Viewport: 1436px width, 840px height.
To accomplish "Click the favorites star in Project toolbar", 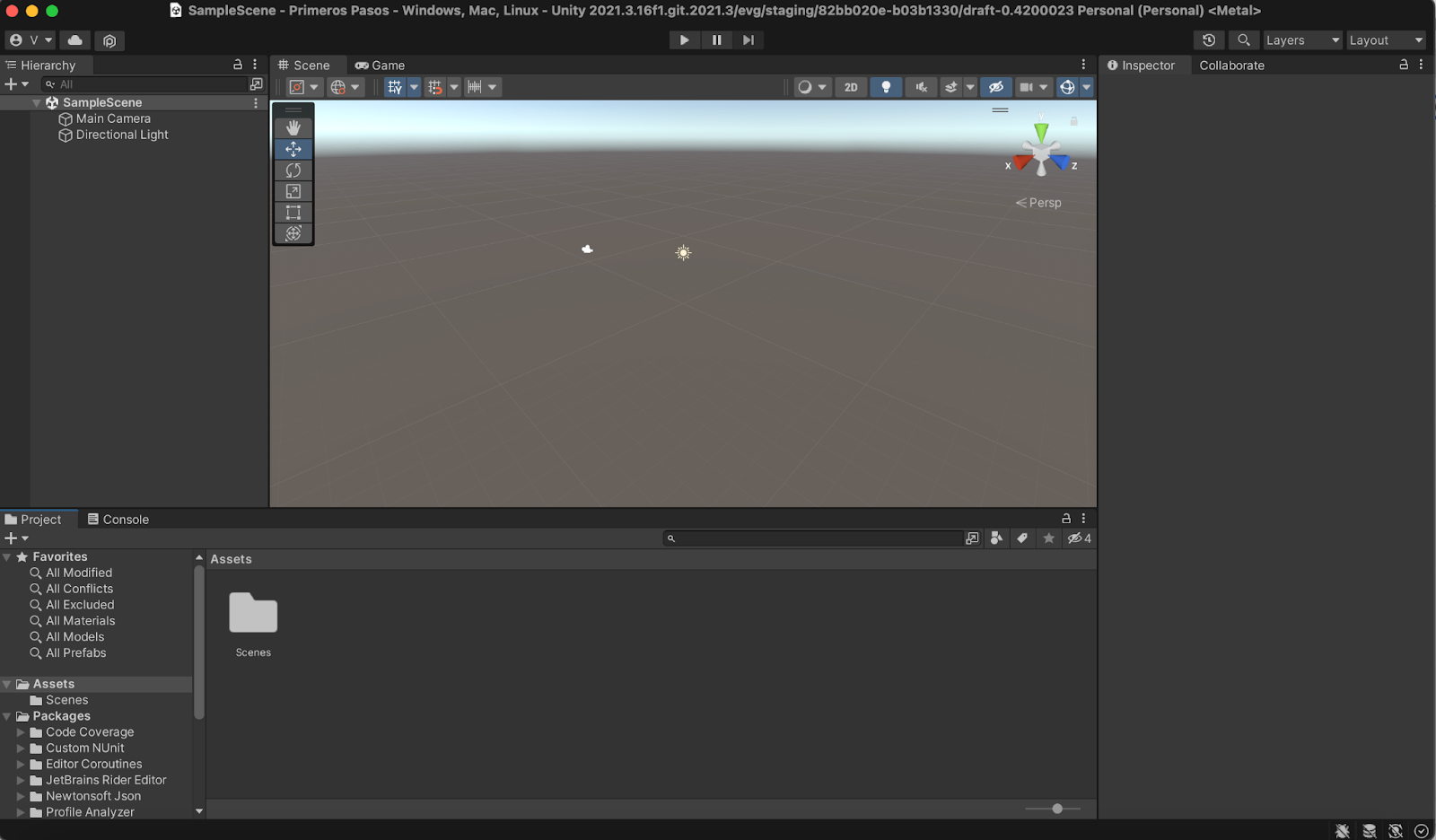I will coord(1048,538).
